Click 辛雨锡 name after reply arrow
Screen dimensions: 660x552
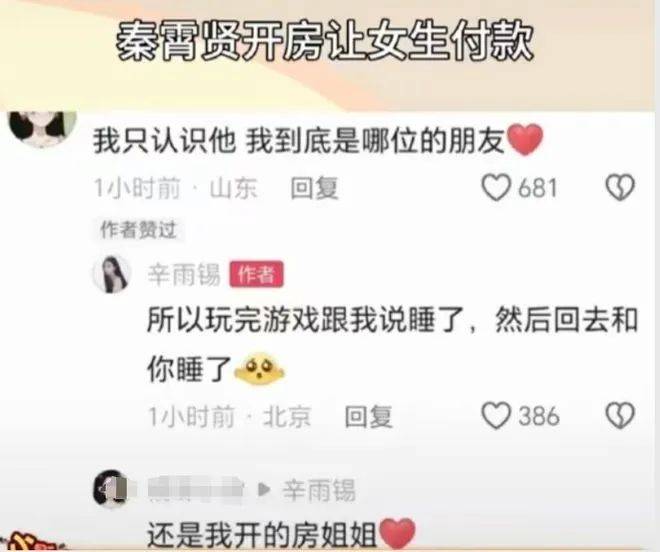pos(319,490)
